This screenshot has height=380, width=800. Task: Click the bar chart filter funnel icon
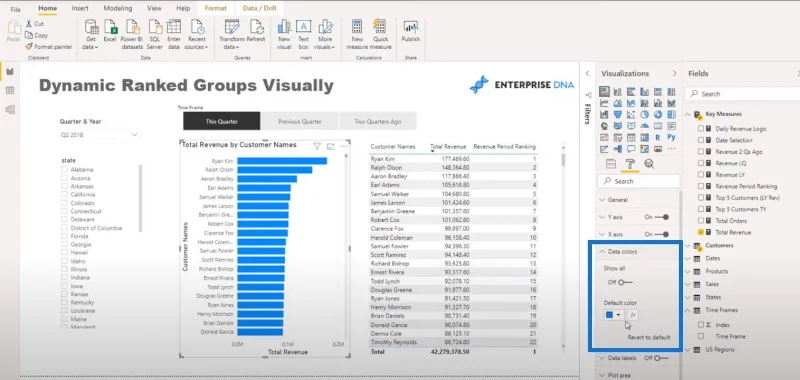316,146
